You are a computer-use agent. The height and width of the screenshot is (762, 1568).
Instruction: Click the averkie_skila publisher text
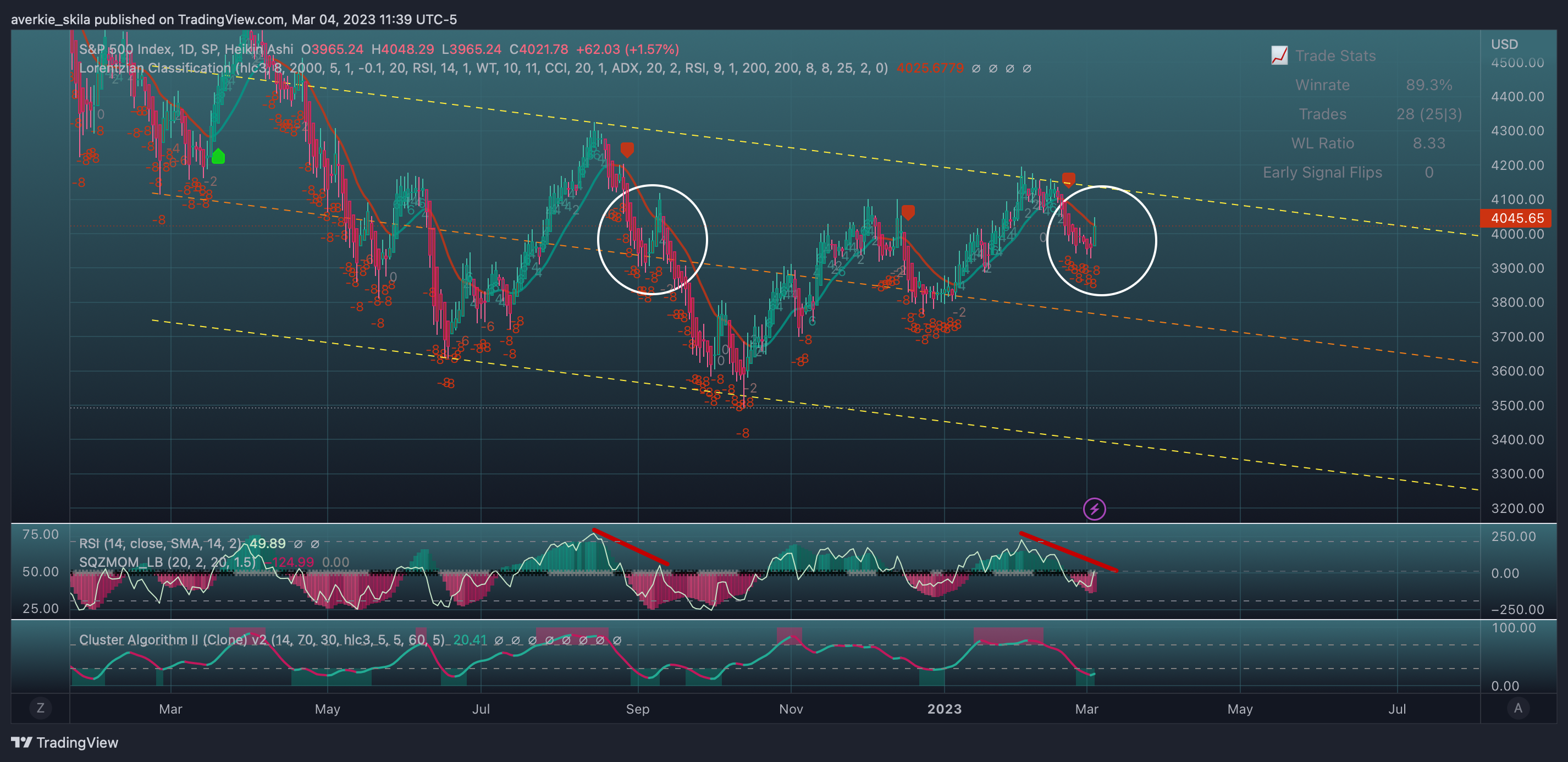(x=51, y=19)
